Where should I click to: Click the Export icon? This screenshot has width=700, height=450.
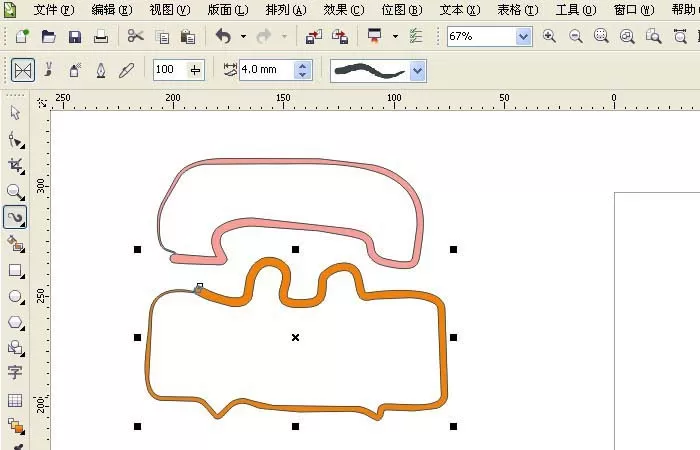pos(340,36)
